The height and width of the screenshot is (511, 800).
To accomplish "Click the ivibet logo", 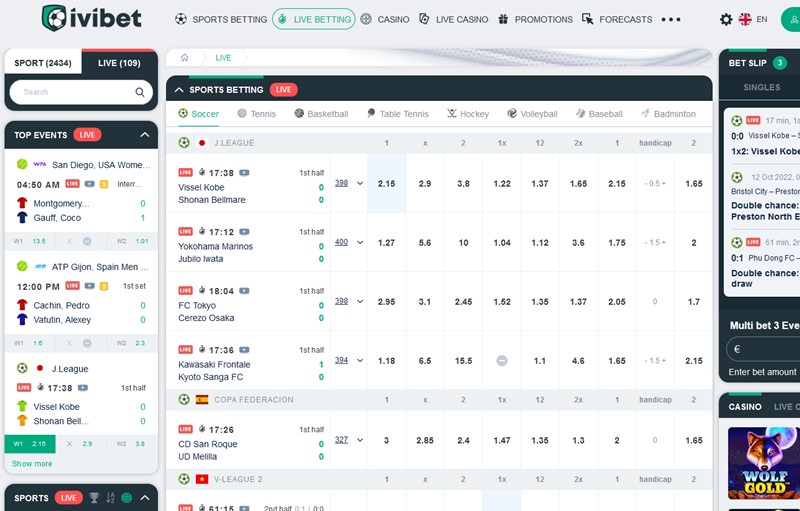I will click(x=92, y=18).
